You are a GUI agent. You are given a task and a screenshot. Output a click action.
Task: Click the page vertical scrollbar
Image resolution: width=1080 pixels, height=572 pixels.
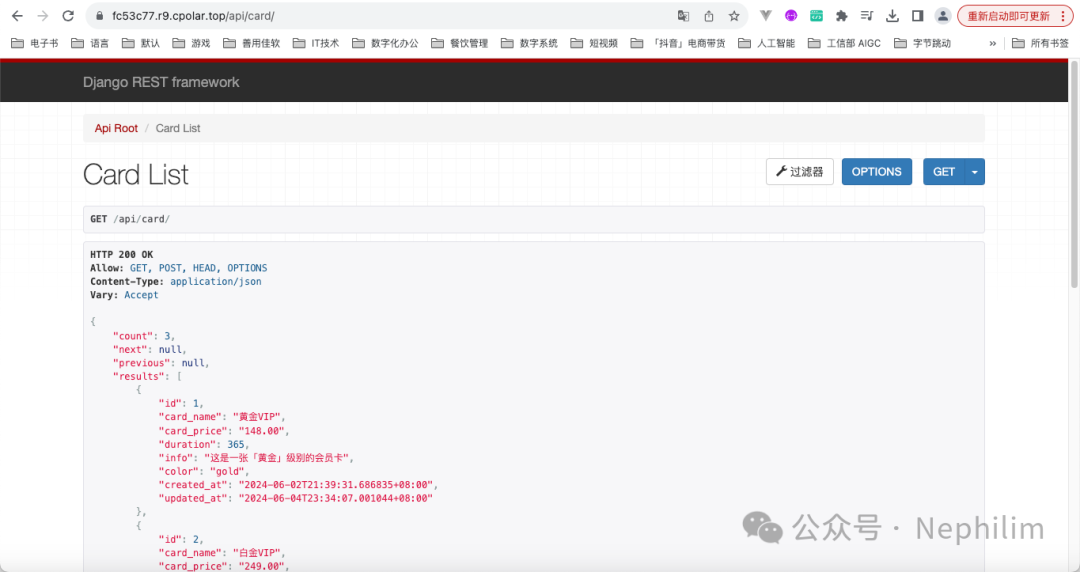[1074, 174]
